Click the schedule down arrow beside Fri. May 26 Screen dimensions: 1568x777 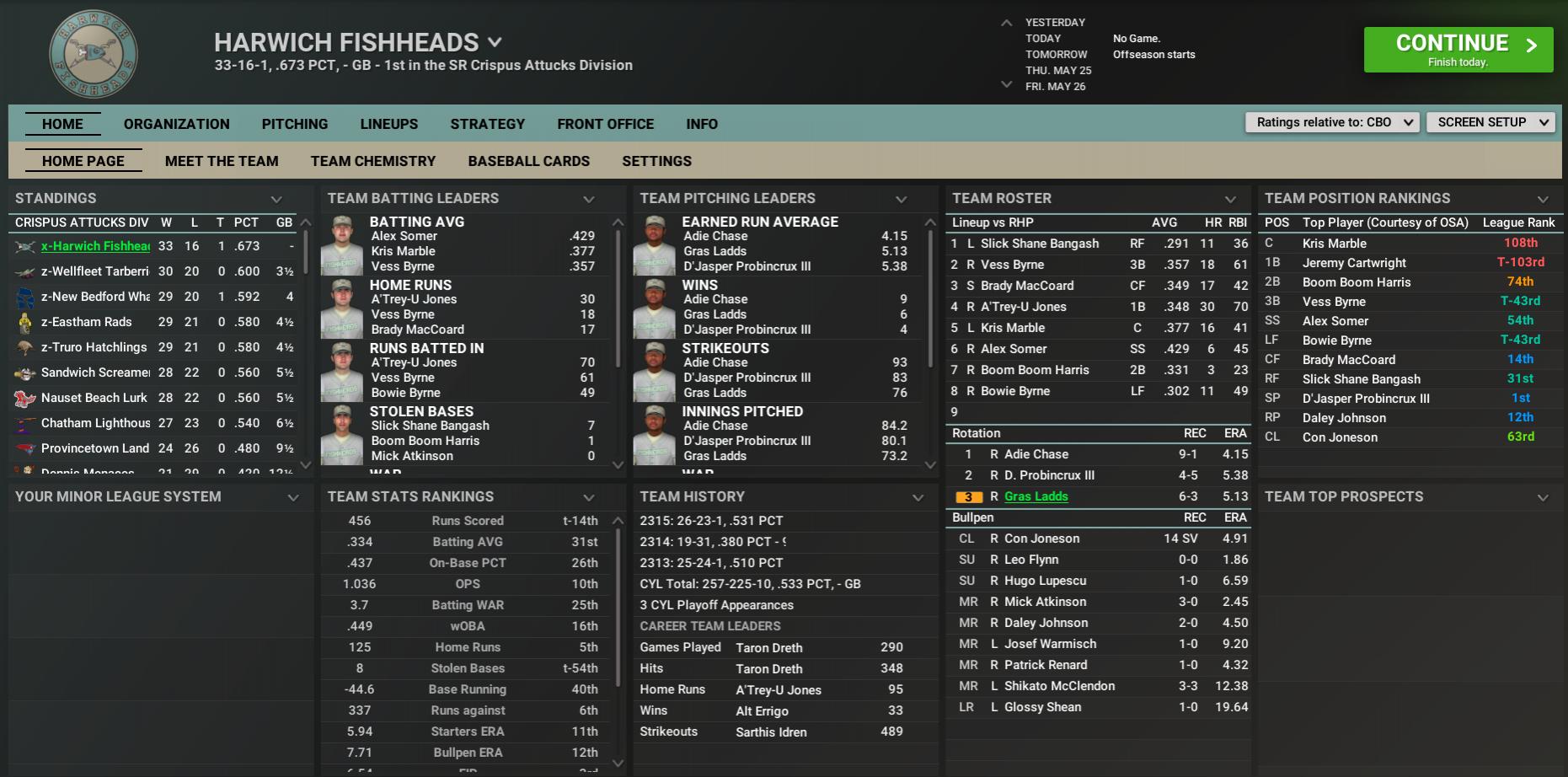click(1006, 84)
